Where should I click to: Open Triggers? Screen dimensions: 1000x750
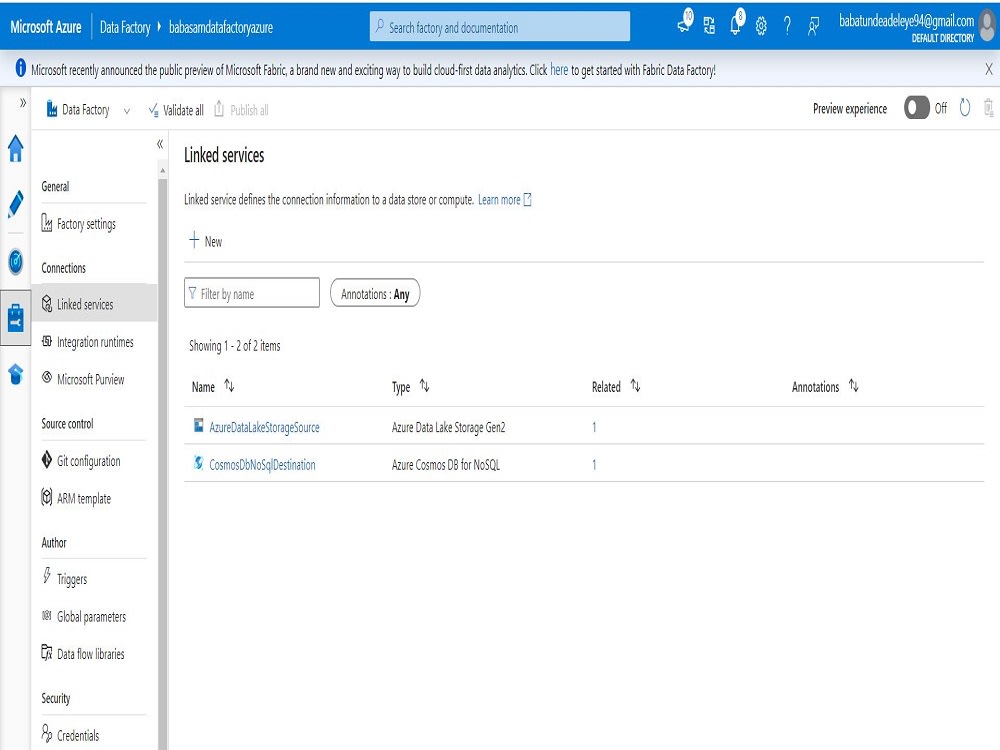coord(71,579)
